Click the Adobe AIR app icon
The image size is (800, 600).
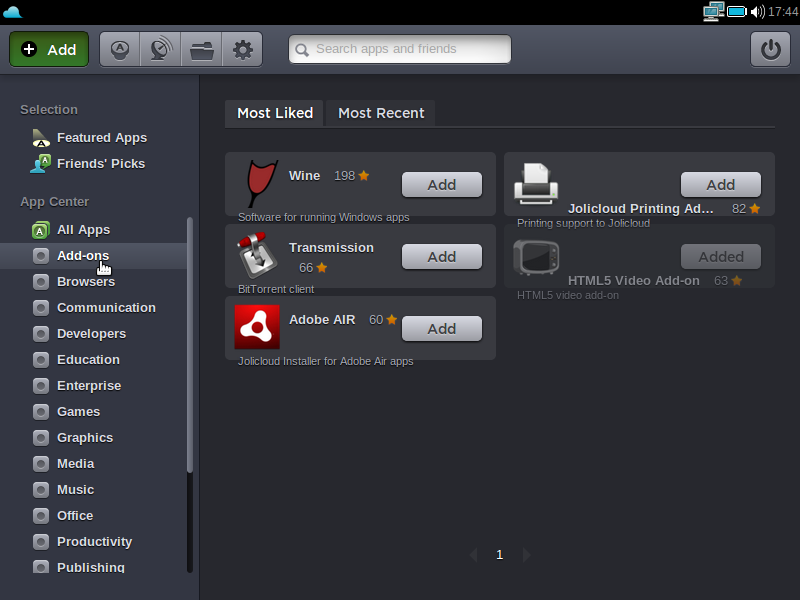(x=257, y=327)
